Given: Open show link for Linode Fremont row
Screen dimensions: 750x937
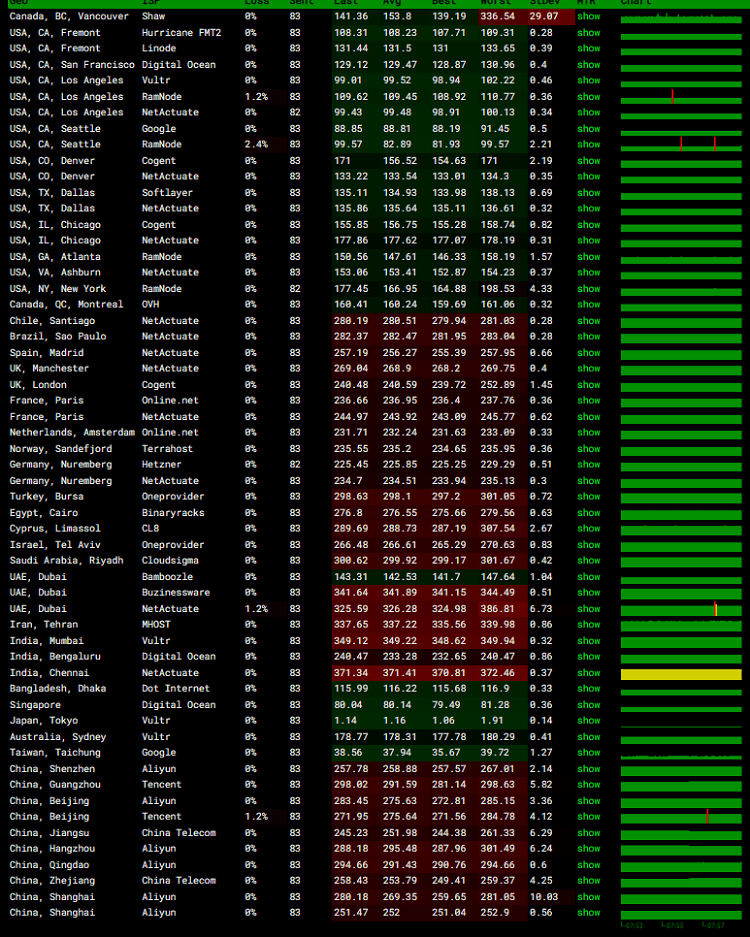Looking at the screenshot, I should [589, 48].
